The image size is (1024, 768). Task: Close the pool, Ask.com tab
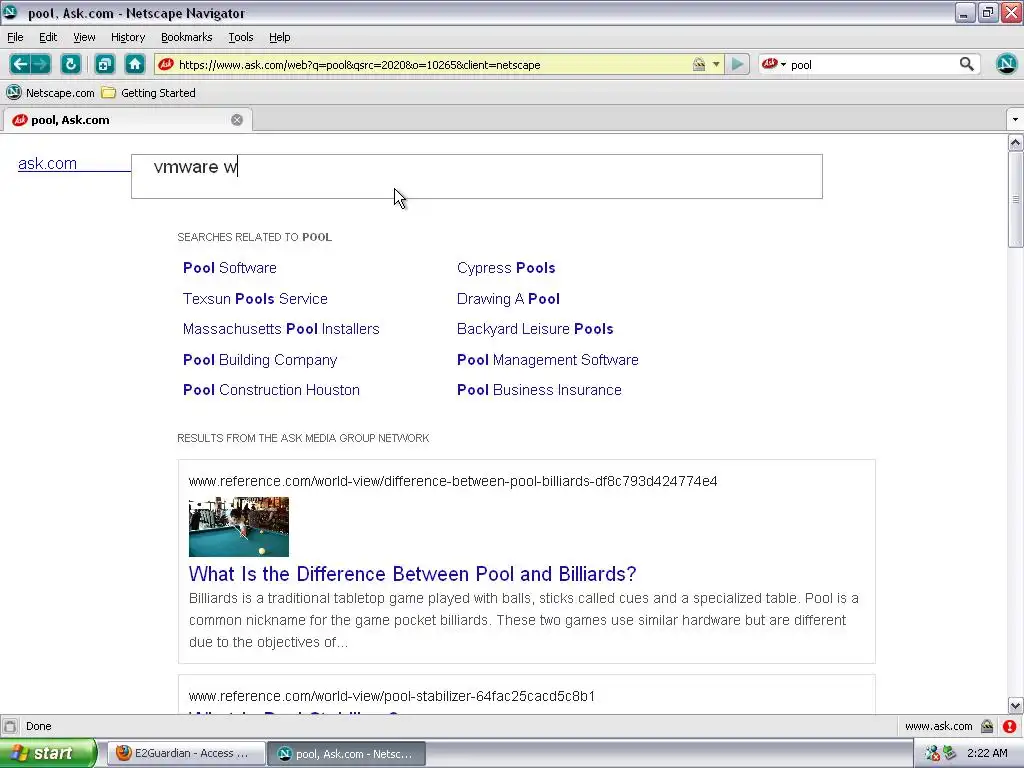[237, 120]
